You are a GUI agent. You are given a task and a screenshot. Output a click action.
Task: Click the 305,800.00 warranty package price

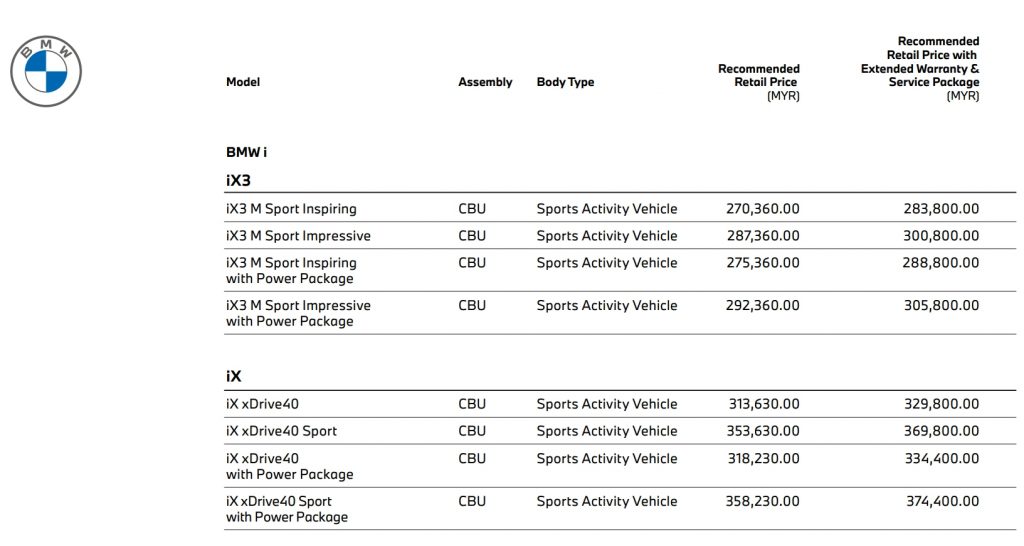[941, 305]
